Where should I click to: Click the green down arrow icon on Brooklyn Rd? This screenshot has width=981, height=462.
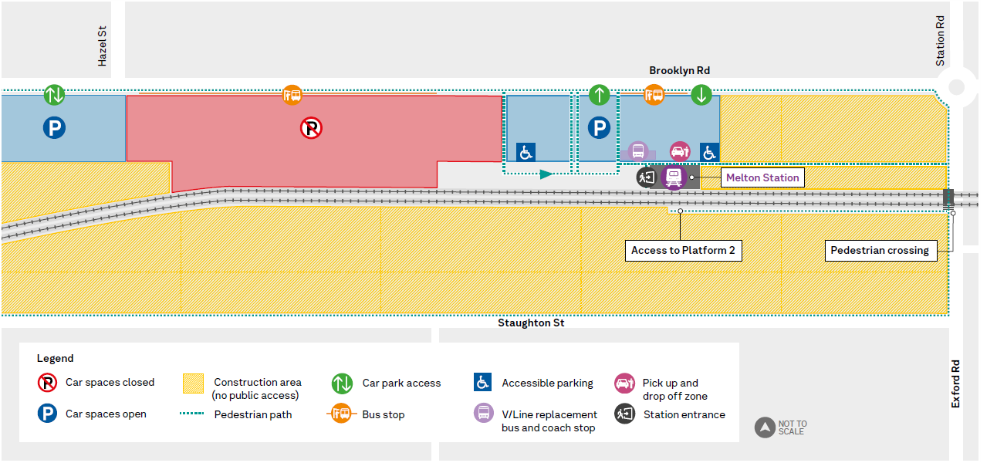click(701, 95)
